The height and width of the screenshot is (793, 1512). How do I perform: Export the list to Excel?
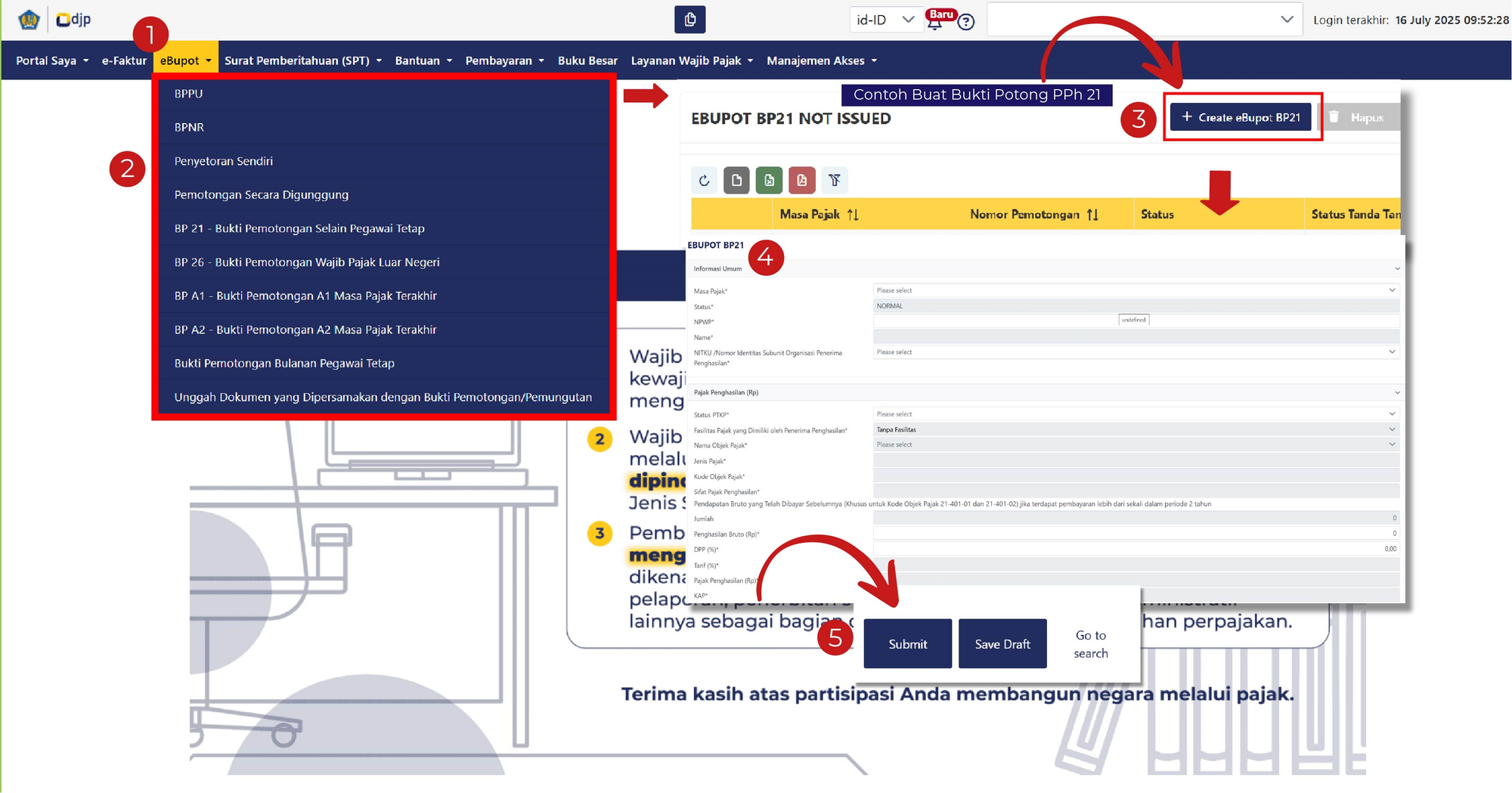click(769, 180)
